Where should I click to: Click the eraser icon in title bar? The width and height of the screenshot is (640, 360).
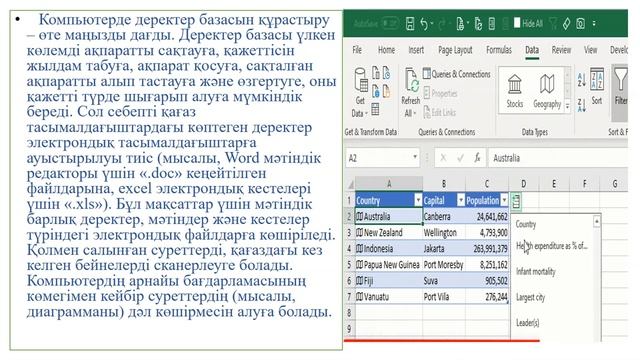click(566, 24)
